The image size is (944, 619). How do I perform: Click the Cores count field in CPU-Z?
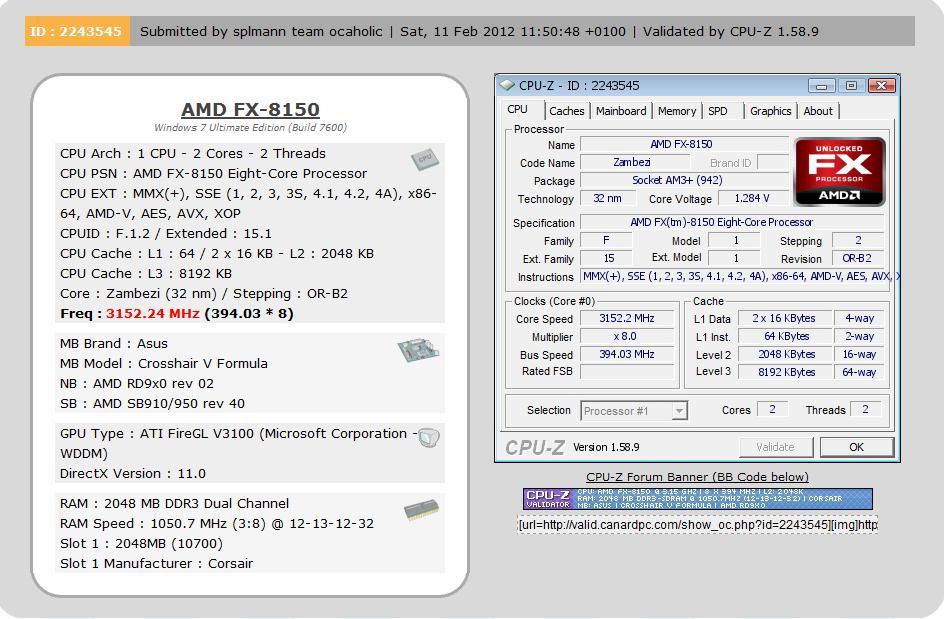tap(772, 409)
